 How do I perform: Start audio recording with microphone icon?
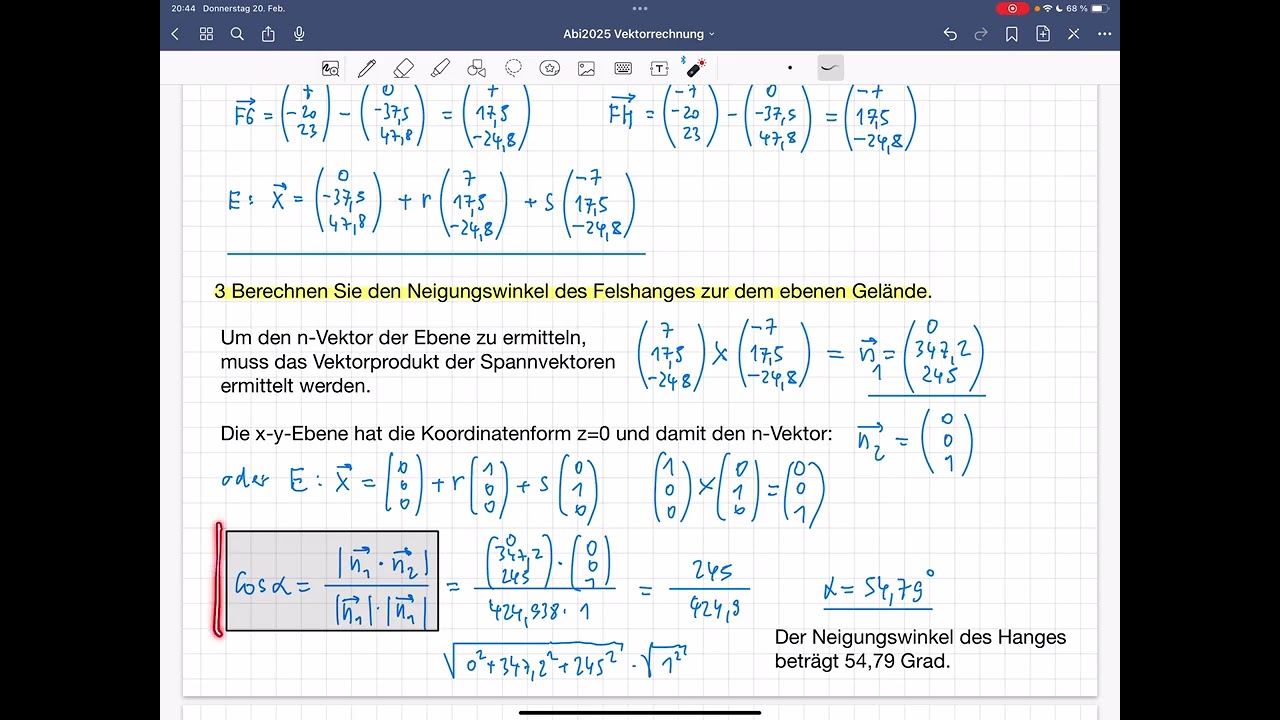pyautogui.click(x=299, y=34)
